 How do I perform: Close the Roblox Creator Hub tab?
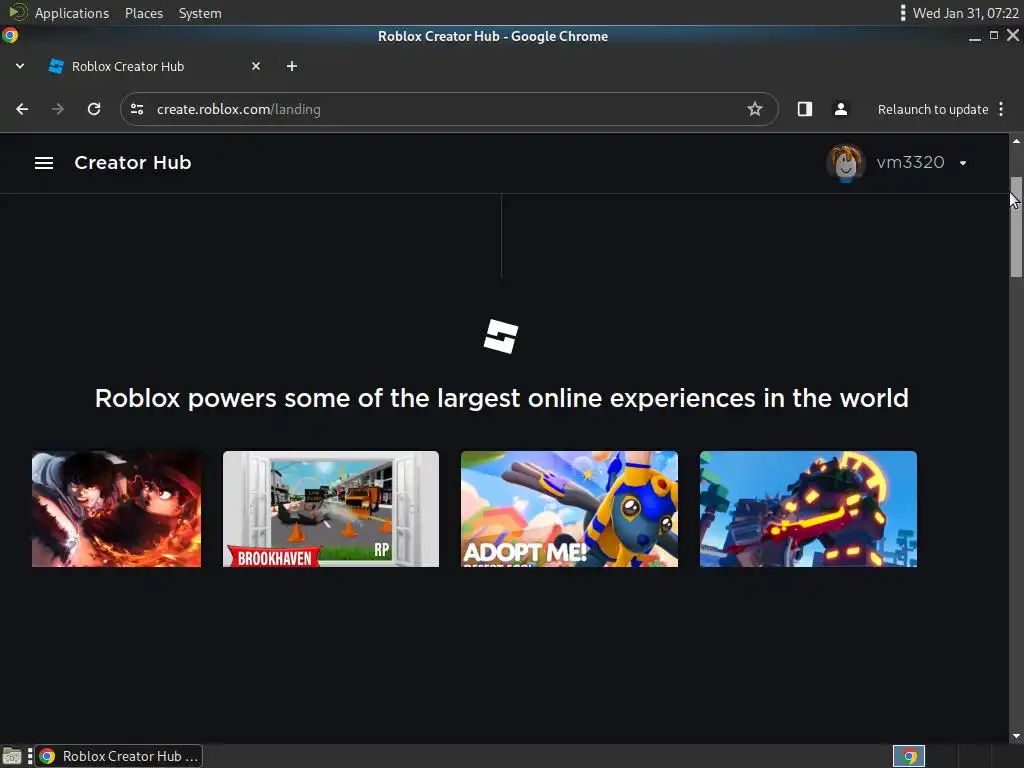pos(256,66)
